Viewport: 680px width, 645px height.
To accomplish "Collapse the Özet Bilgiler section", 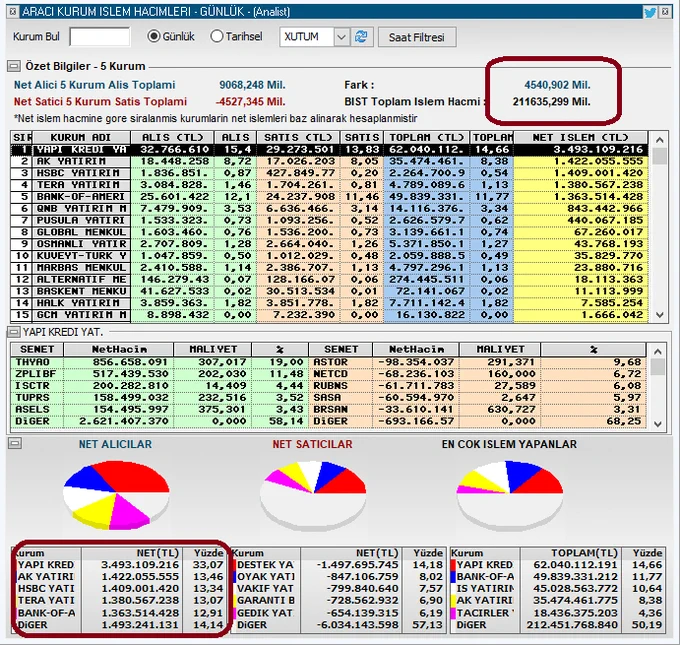I will coord(14,66).
